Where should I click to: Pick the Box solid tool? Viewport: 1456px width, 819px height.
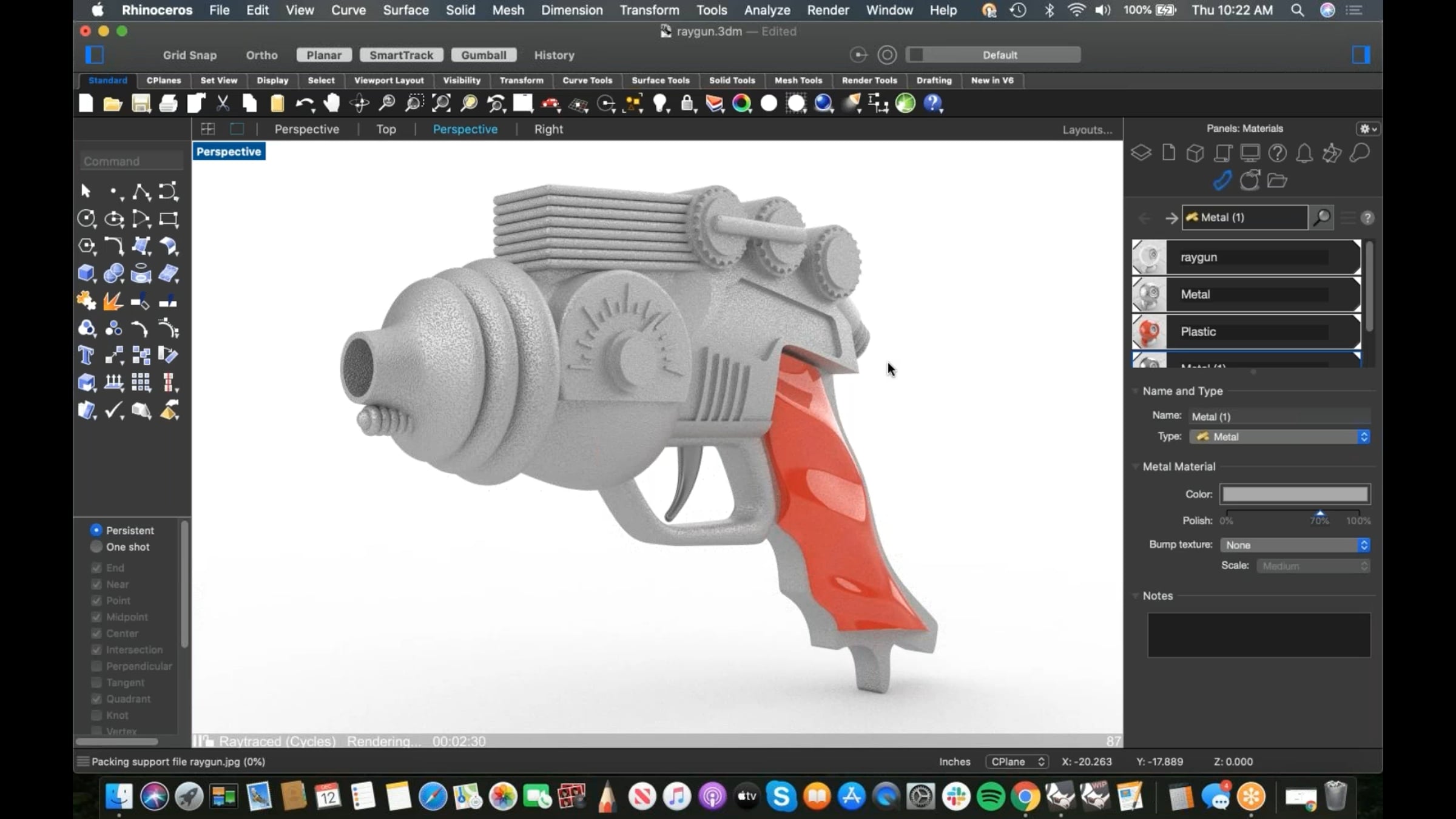86,274
